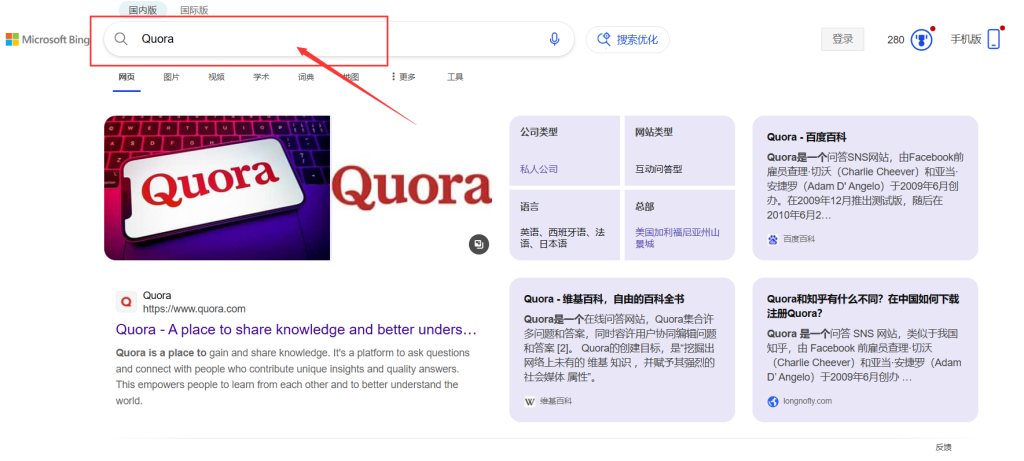Viewport: 1024px width, 461px height.
Task: Click the 反馈 feedback link
Action: tap(944, 447)
